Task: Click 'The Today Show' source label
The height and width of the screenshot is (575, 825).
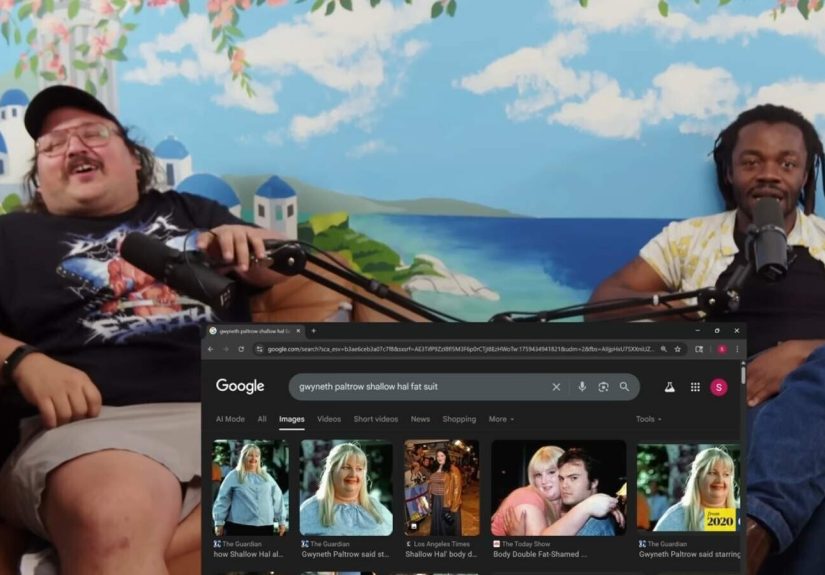Action: tap(526, 544)
